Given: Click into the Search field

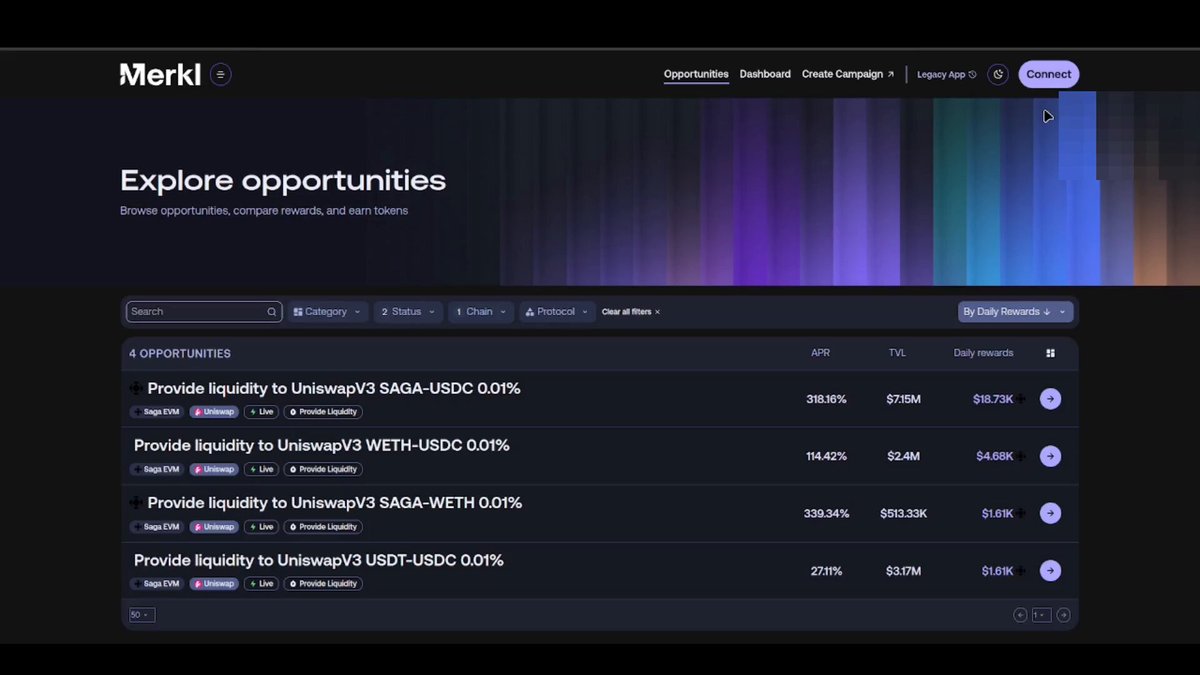Looking at the screenshot, I should coord(203,312).
